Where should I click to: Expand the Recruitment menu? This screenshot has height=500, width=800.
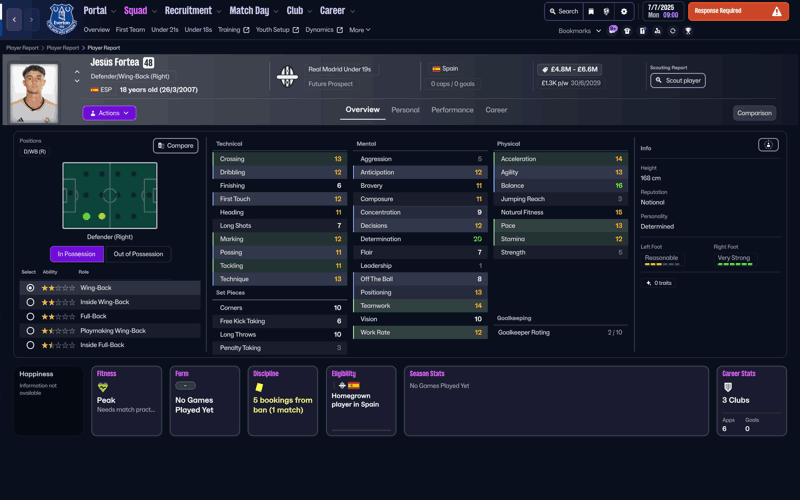point(192,11)
